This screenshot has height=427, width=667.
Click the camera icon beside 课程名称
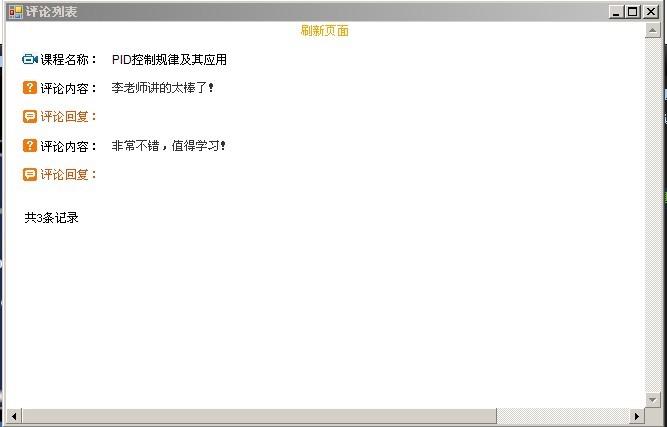click(30, 60)
